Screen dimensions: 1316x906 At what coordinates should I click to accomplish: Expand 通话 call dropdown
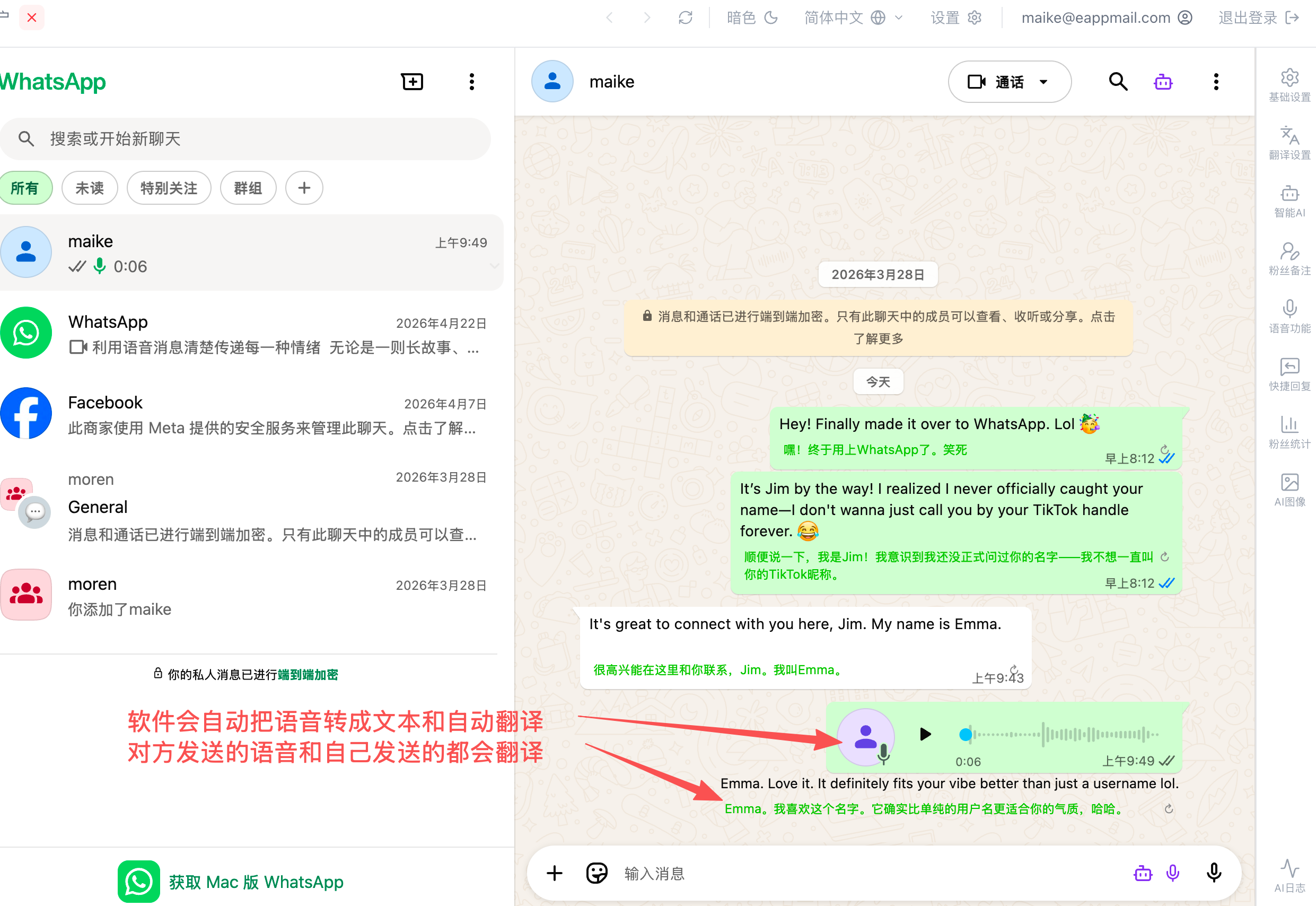point(1043,82)
